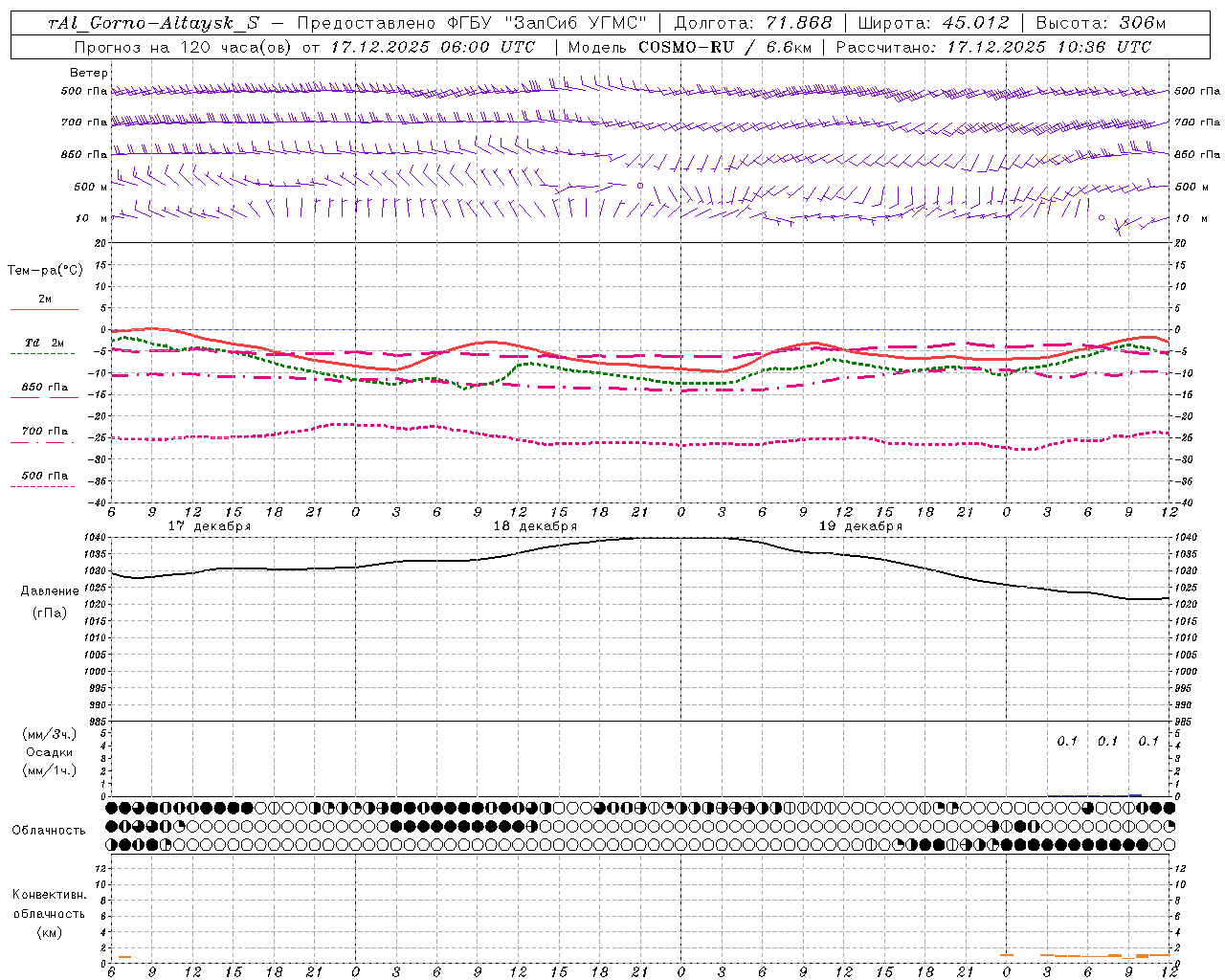Image resolution: width=1225 pixels, height=980 pixels.
Task: Click the '700 гПа' temperature legend entry
Action: 45,431
